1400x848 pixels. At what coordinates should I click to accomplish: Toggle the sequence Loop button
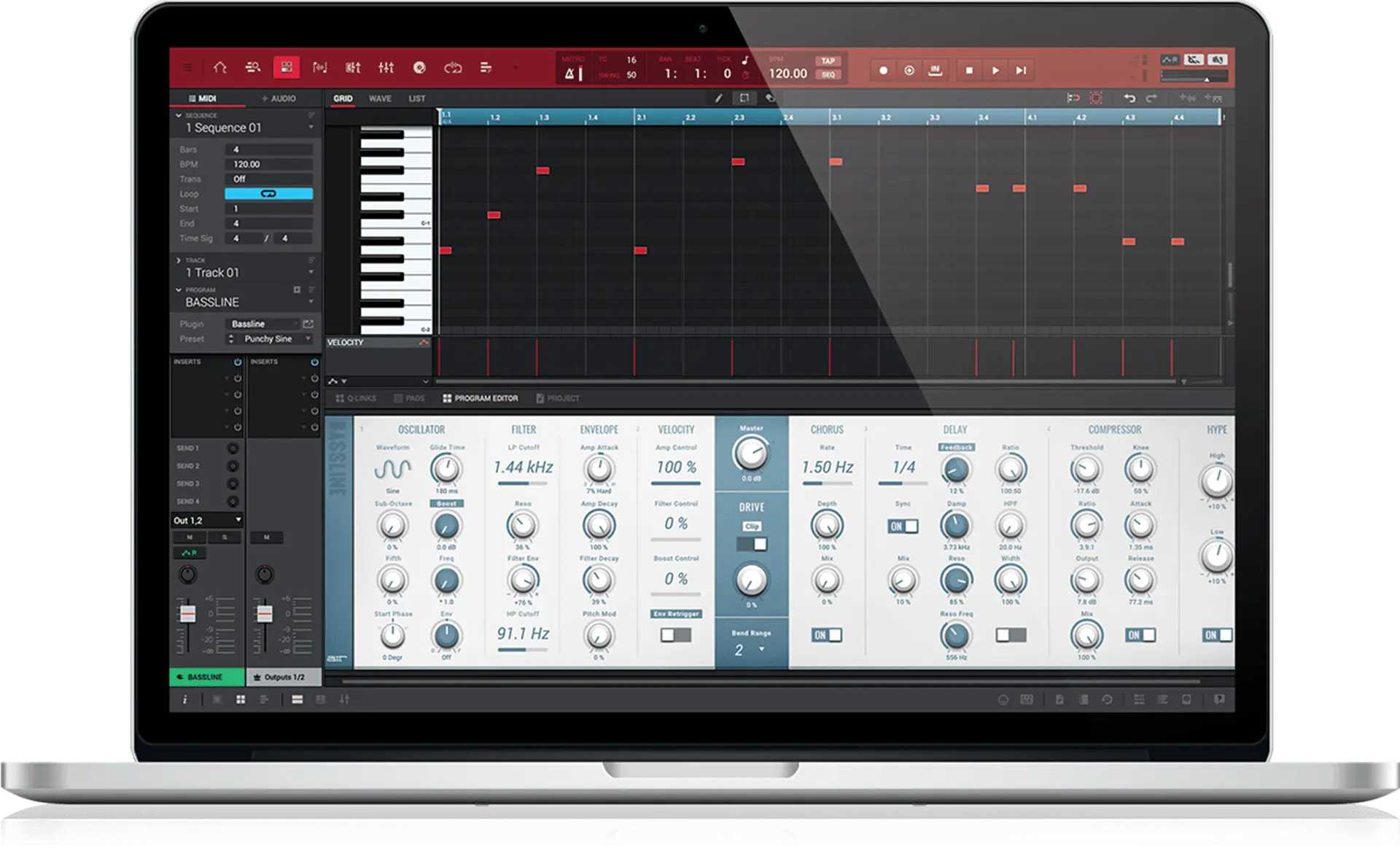coord(268,194)
